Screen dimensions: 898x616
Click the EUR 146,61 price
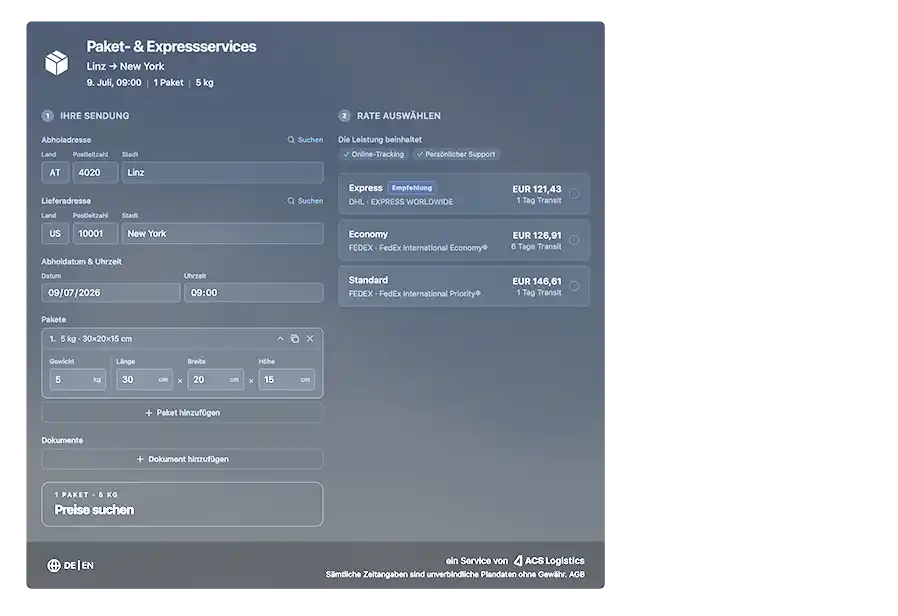(537, 281)
